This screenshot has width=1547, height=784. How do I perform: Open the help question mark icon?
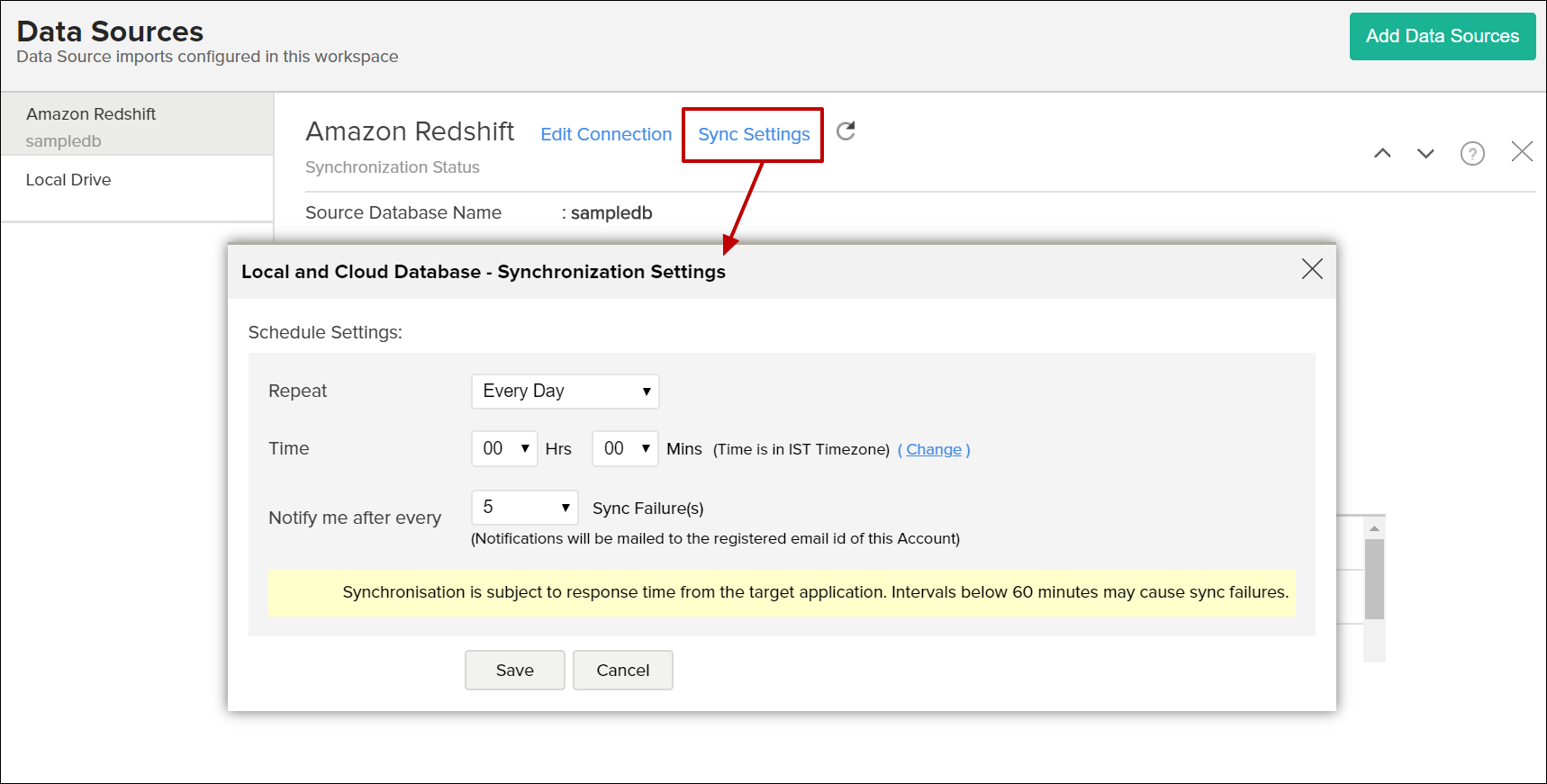tap(1472, 154)
